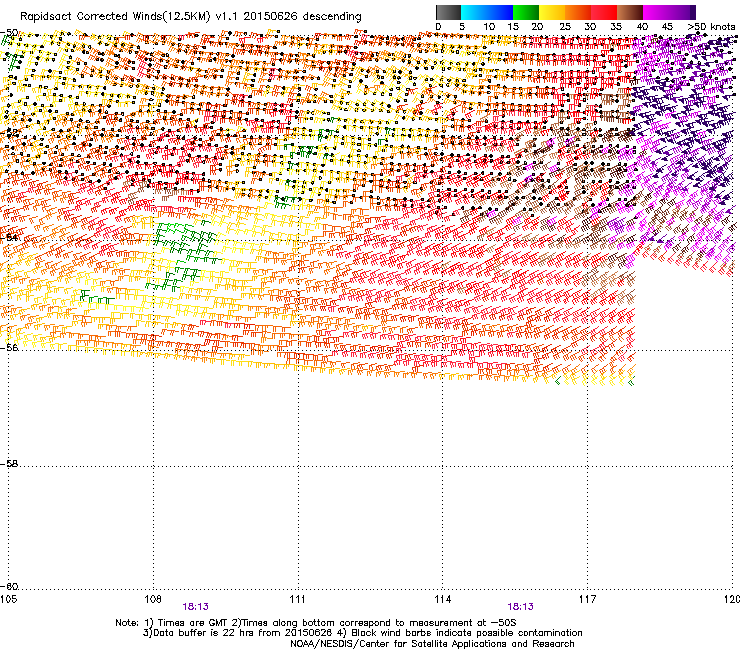Click the longitude axis label '108'
Viewport: 740px width, 650px height.
[x=153, y=599]
